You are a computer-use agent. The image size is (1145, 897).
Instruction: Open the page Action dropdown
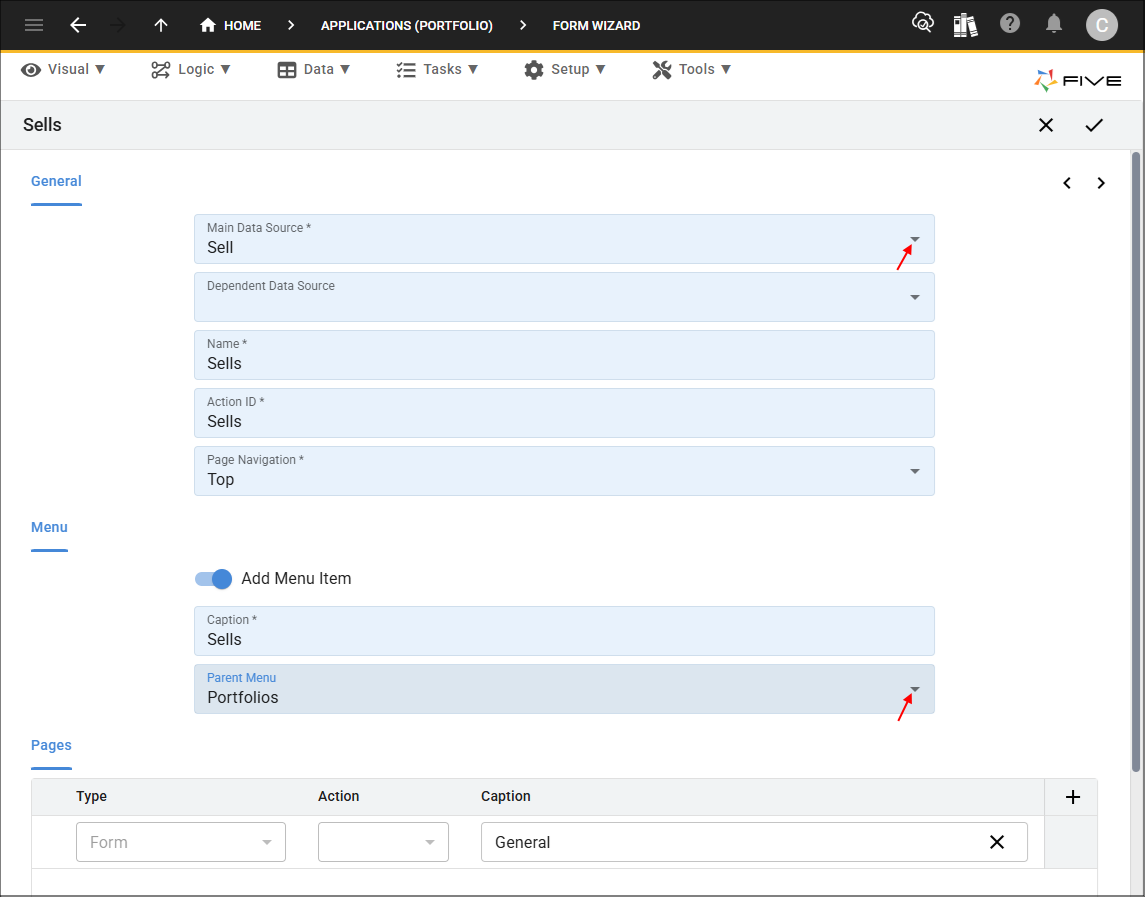point(383,842)
